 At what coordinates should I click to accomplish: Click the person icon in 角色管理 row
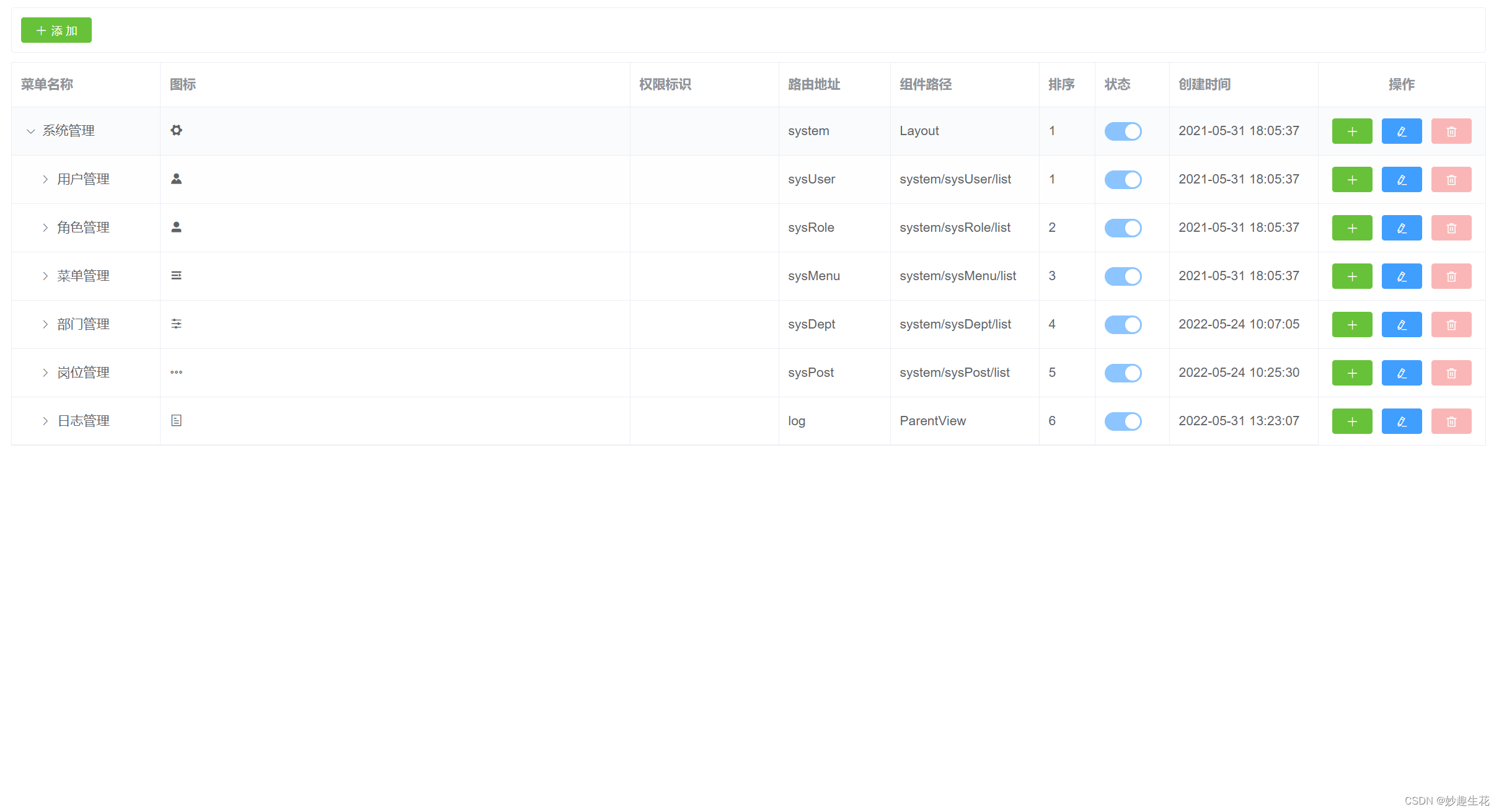point(177,227)
